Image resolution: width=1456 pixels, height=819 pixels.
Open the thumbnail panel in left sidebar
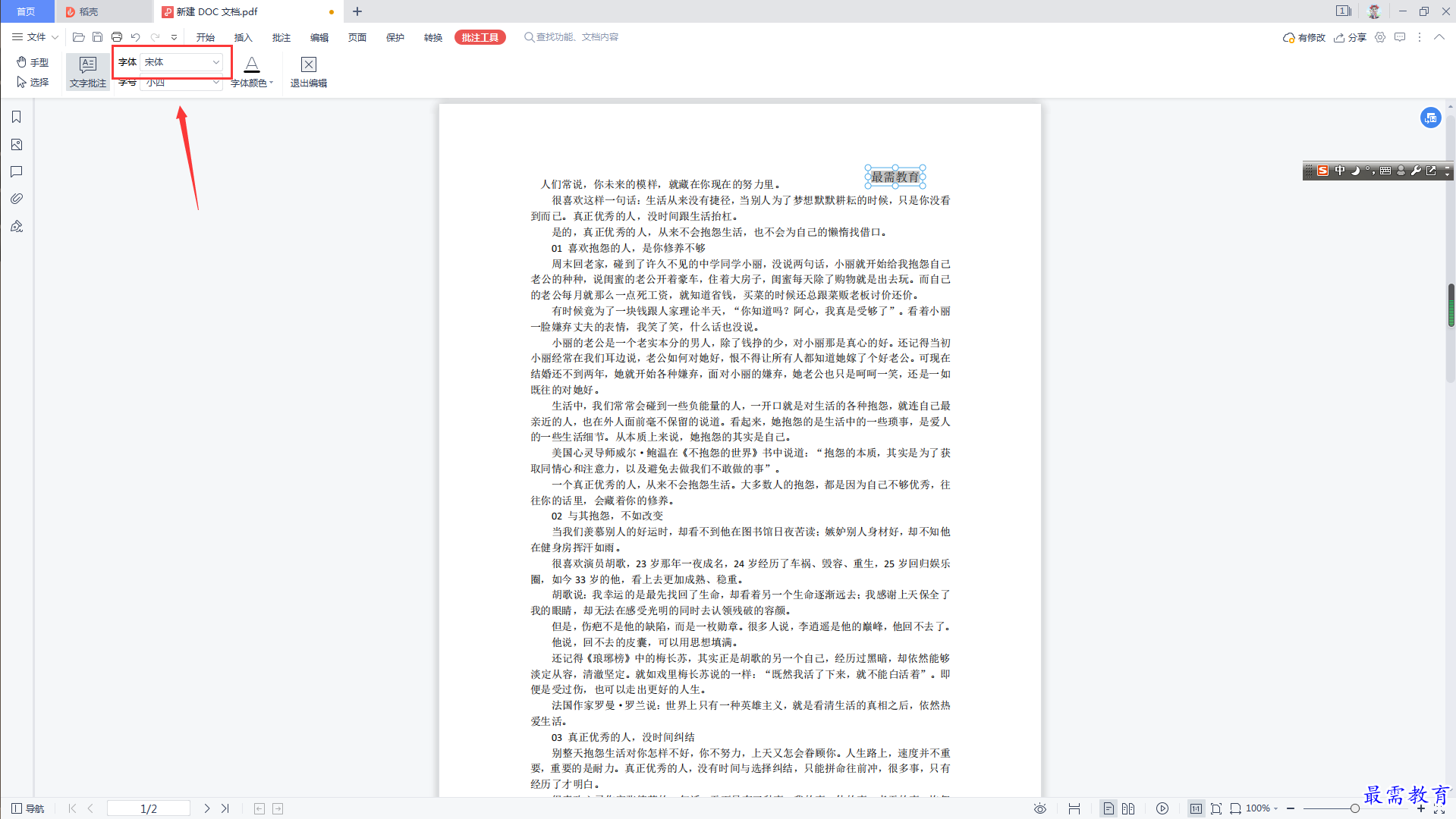pyautogui.click(x=16, y=144)
